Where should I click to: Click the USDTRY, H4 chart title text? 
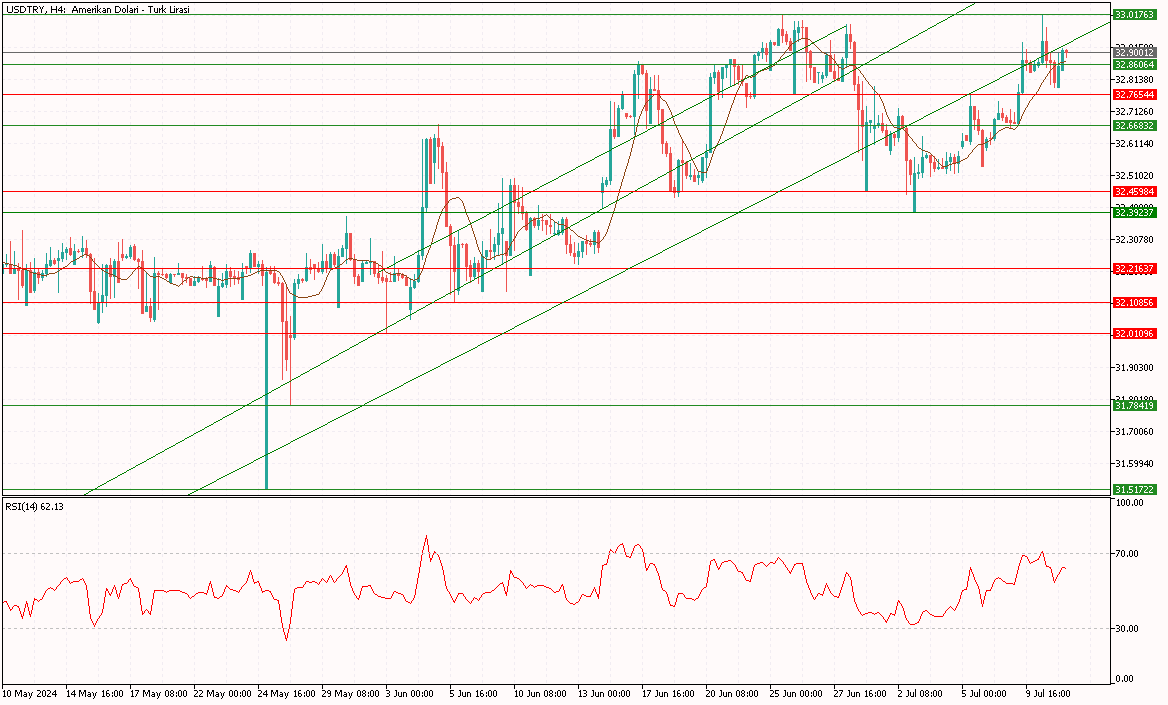98,10
